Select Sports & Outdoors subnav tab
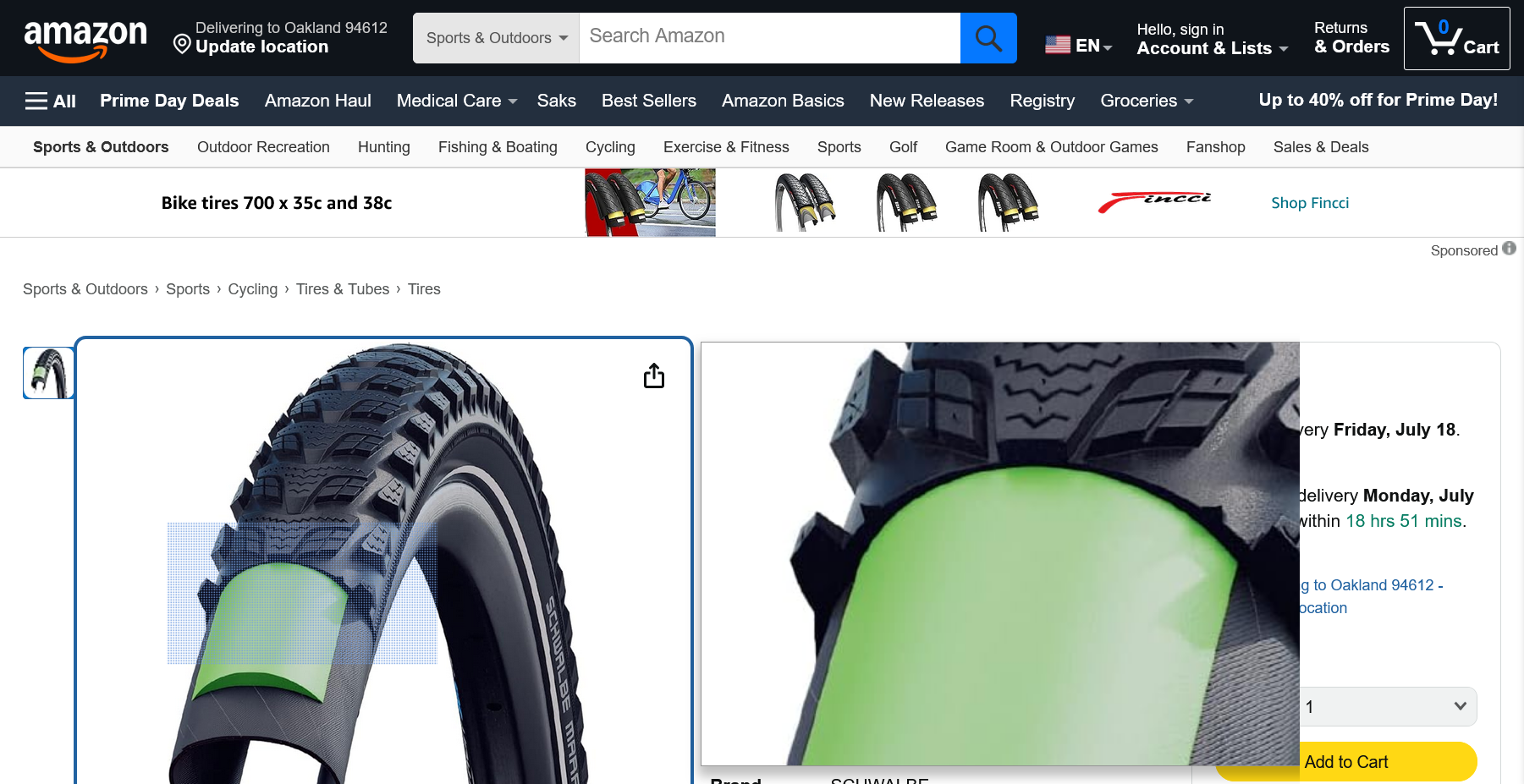The image size is (1524, 784). (x=101, y=147)
